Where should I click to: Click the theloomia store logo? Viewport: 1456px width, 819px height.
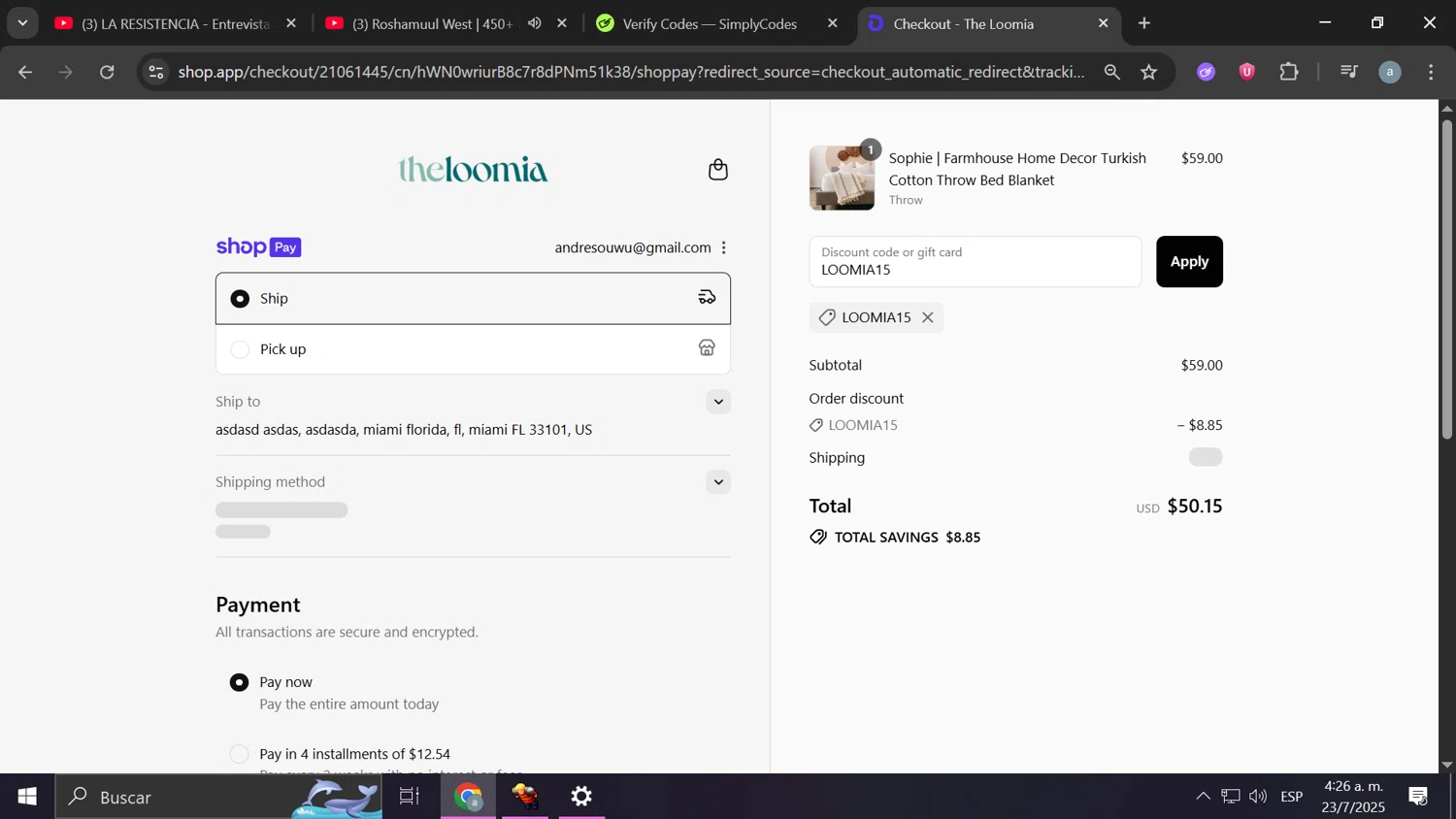474,170
